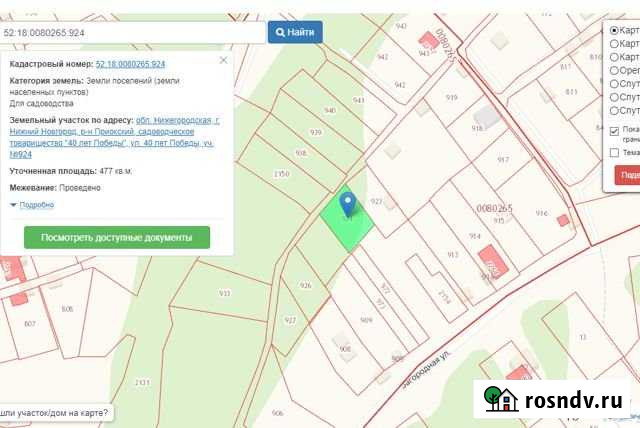The height and width of the screenshot is (428, 640).
Task: Expand the Подробно details section
Action: [x=36, y=205]
